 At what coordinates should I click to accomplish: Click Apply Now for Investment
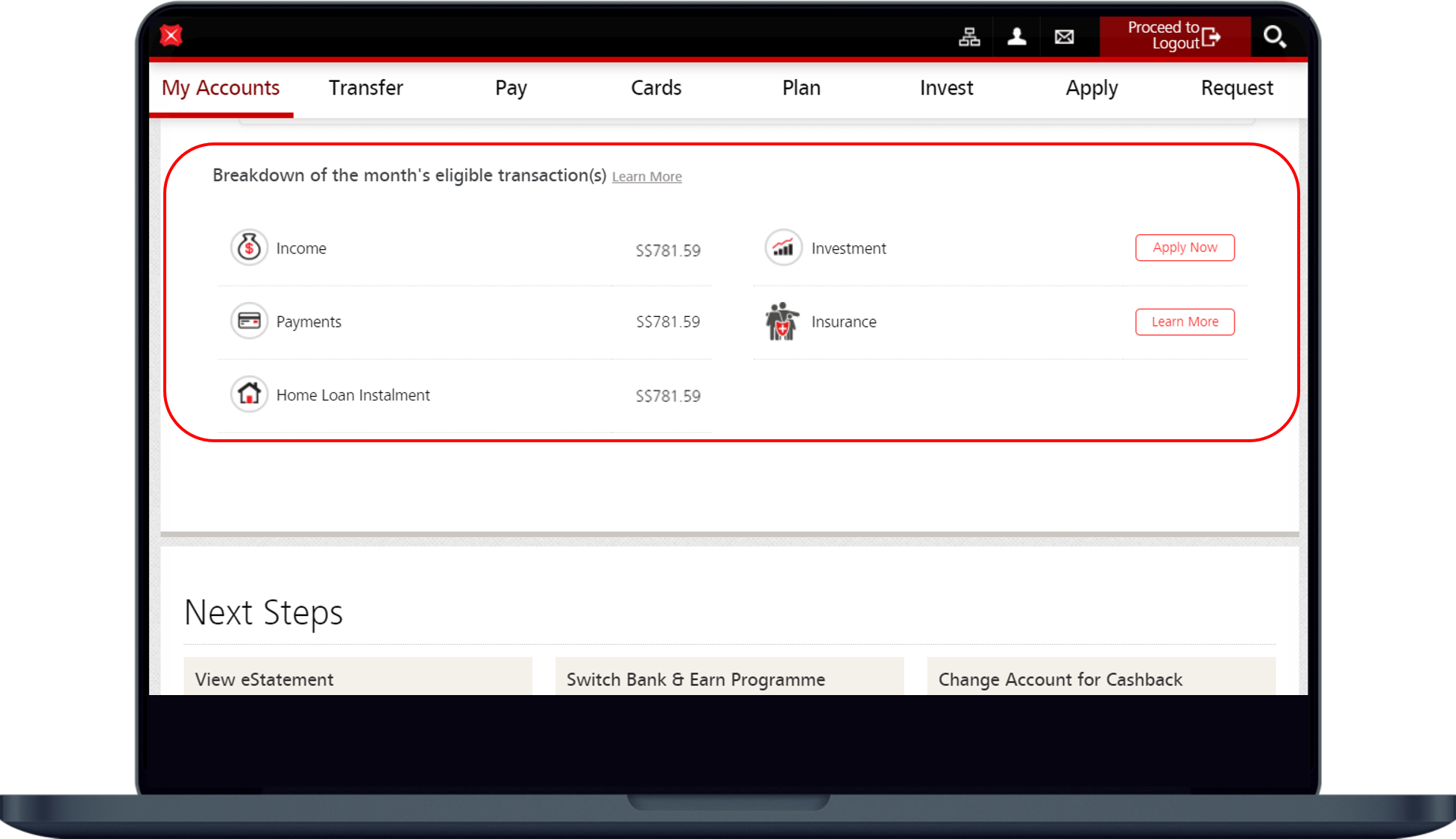tap(1185, 248)
